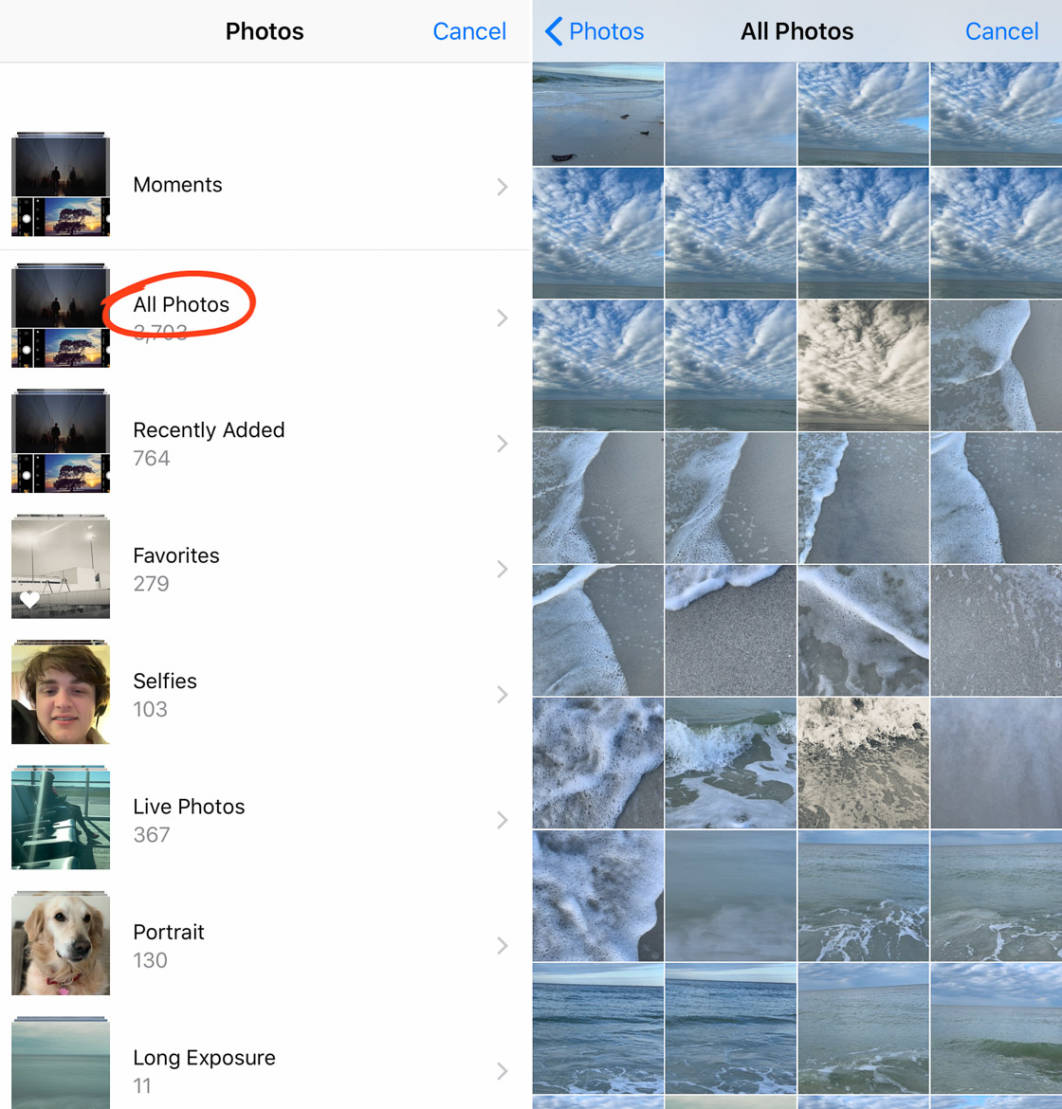The height and width of the screenshot is (1109, 1062).
Task: Tap Cancel on the All Photos screen
Action: pos(1002,31)
